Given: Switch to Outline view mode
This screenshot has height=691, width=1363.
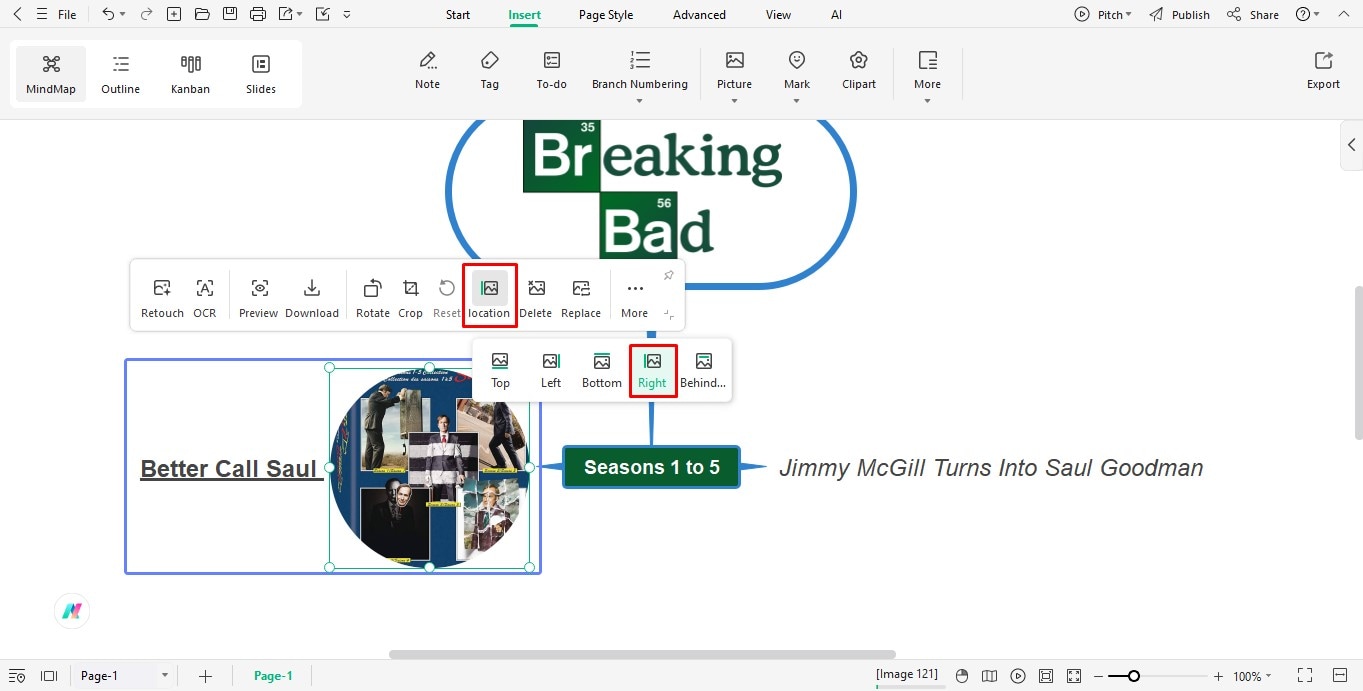Looking at the screenshot, I should click(x=121, y=74).
